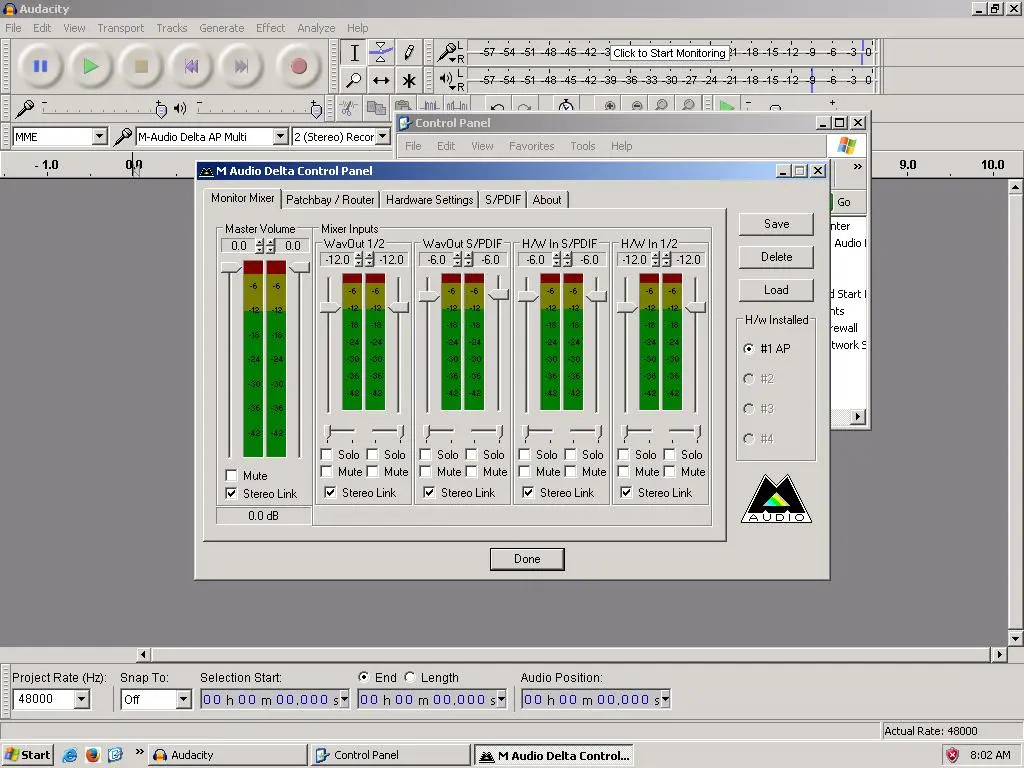Click the Master Volume left fader

230,267
